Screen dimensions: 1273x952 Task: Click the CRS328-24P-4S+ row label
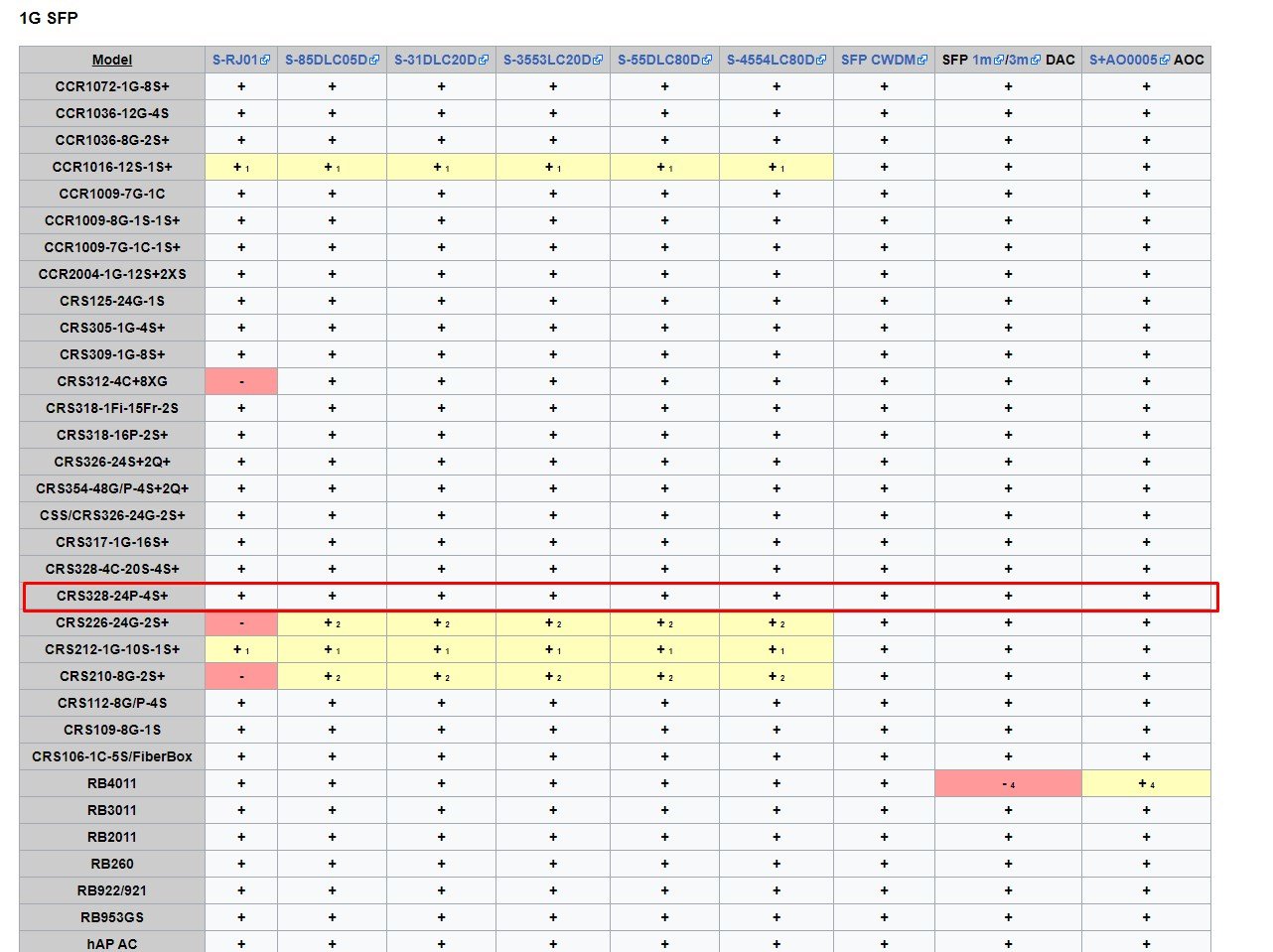point(112,596)
